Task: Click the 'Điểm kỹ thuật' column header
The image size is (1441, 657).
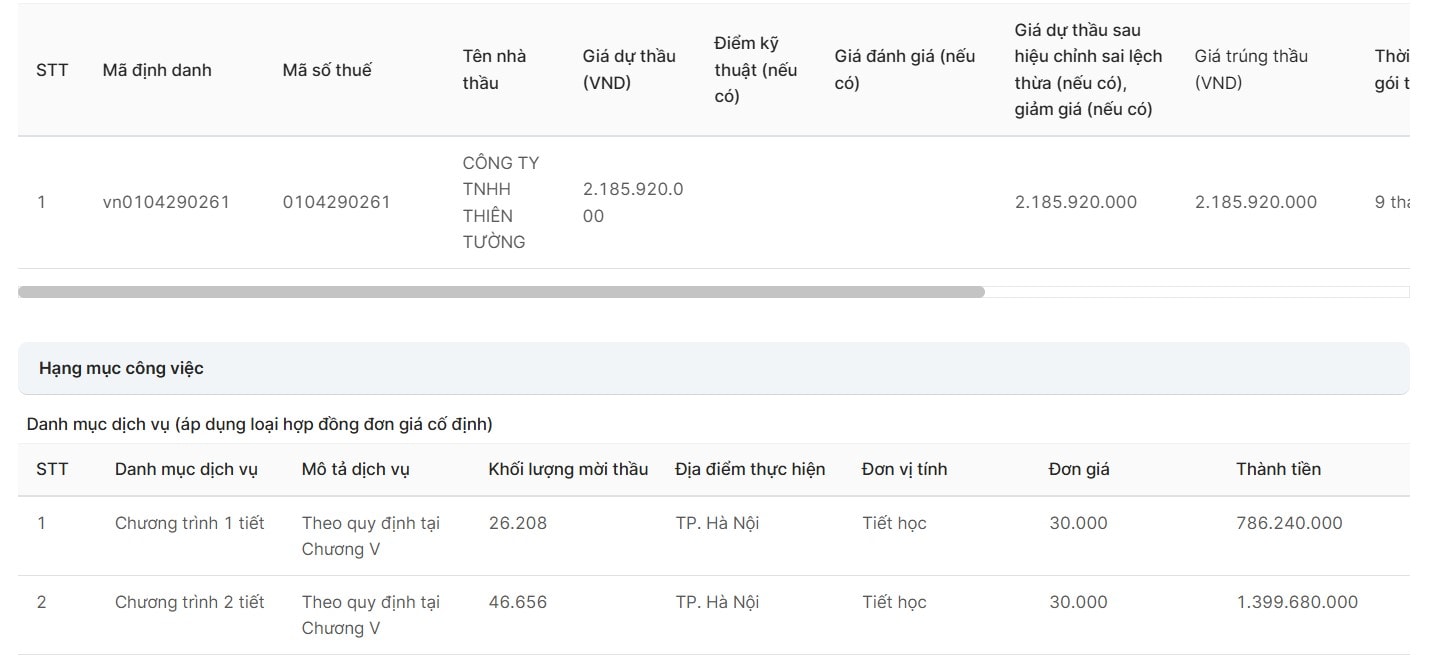Action: click(755, 69)
